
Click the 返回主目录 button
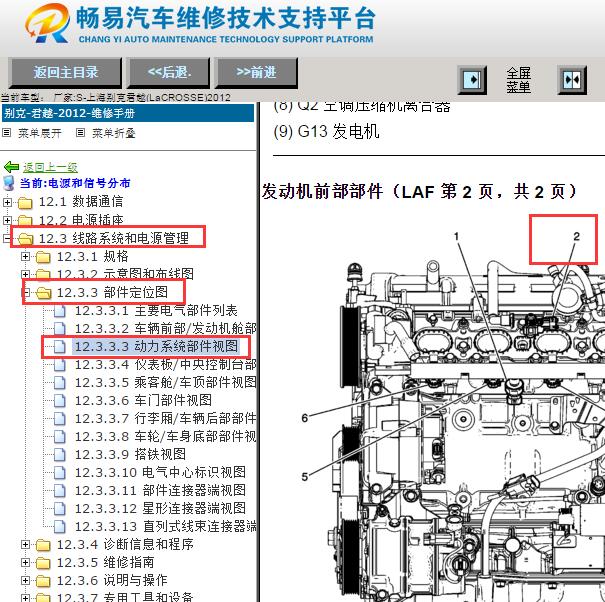click(65, 72)
